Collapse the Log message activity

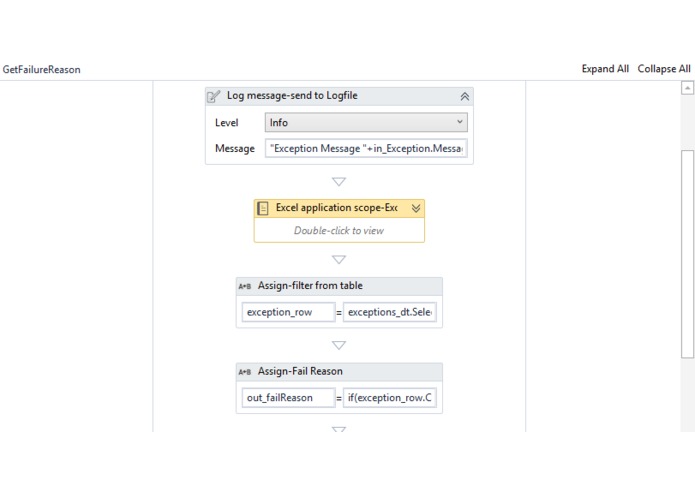465,96
